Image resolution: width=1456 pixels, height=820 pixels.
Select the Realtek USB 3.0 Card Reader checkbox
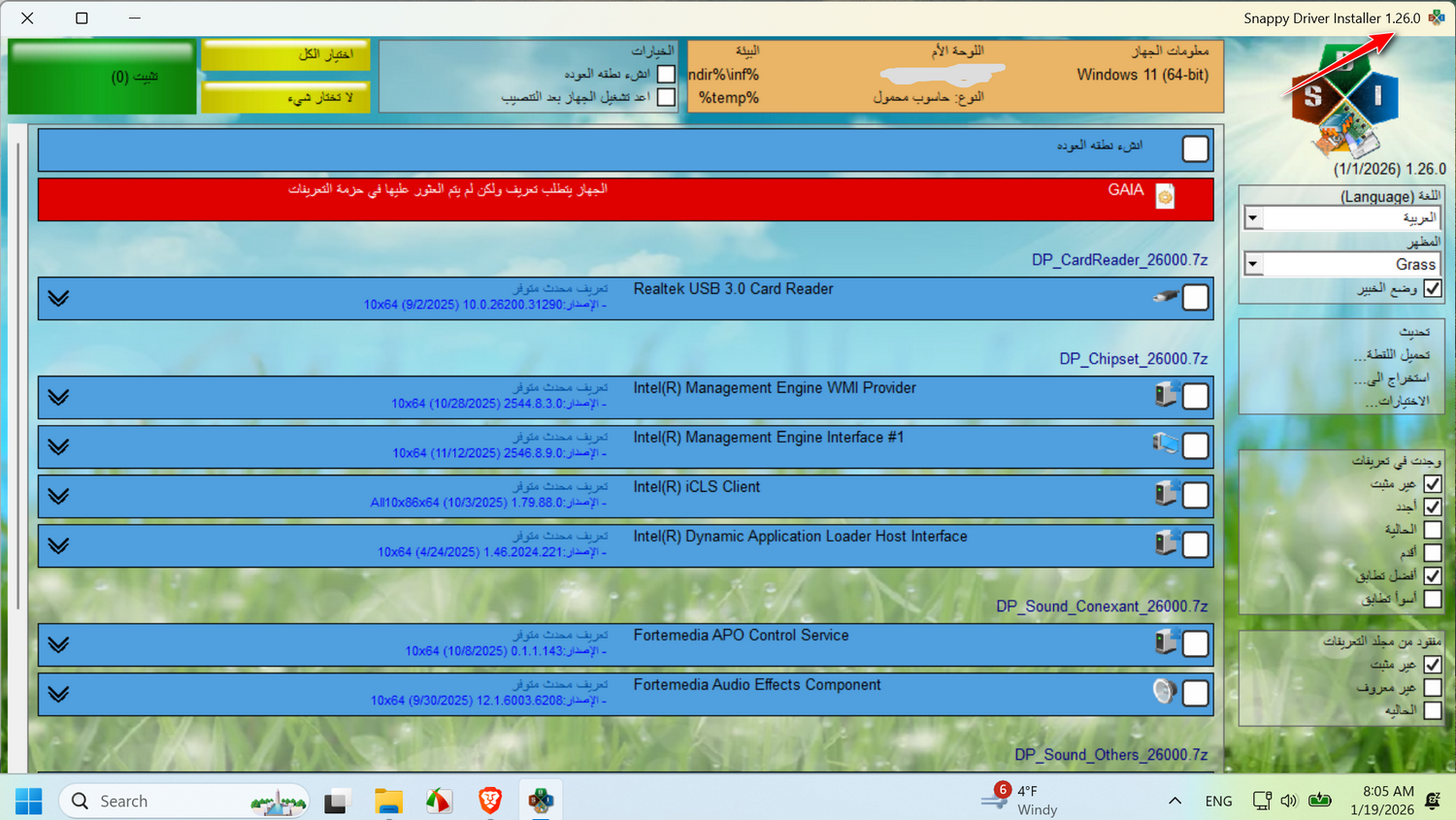click(1196, 298)
